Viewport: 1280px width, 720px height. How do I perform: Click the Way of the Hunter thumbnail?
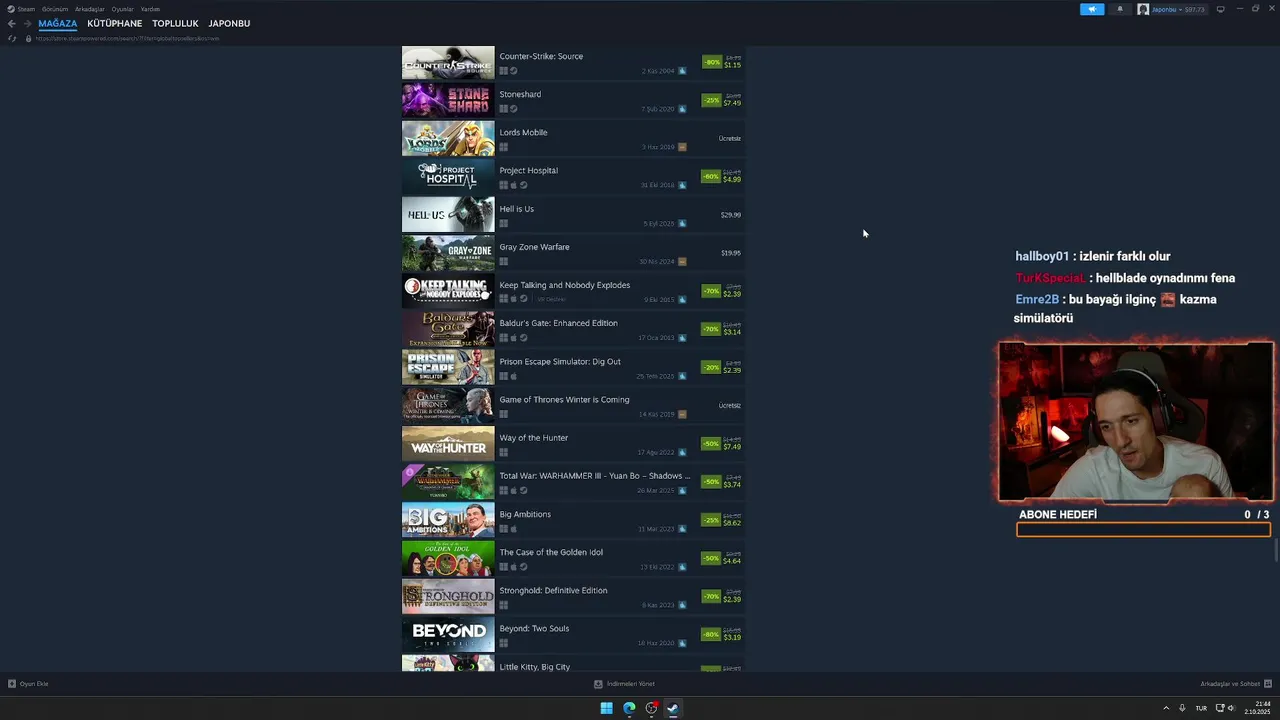tap(448, 444)
